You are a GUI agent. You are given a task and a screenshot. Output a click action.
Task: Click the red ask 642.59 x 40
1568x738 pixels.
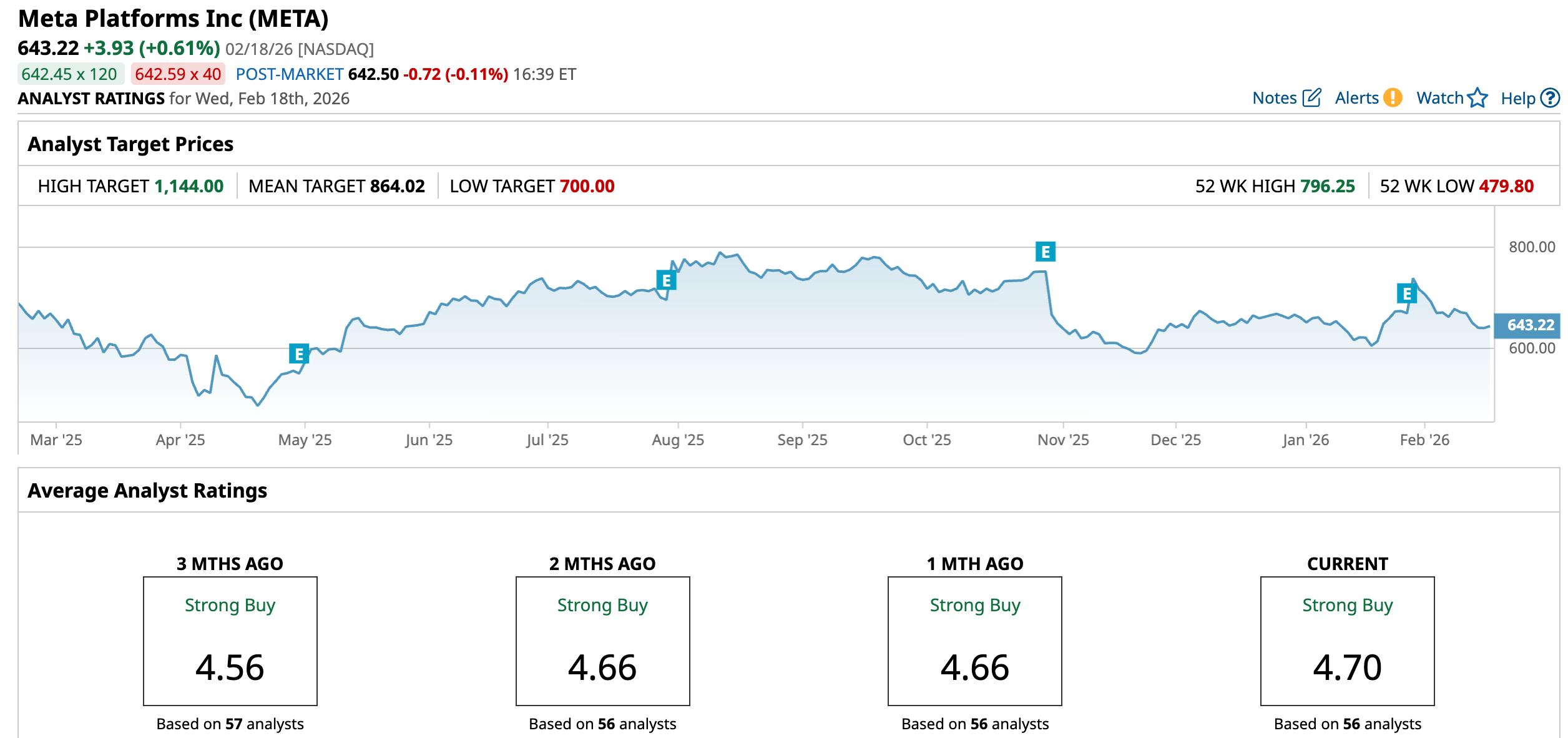point(178,74)
